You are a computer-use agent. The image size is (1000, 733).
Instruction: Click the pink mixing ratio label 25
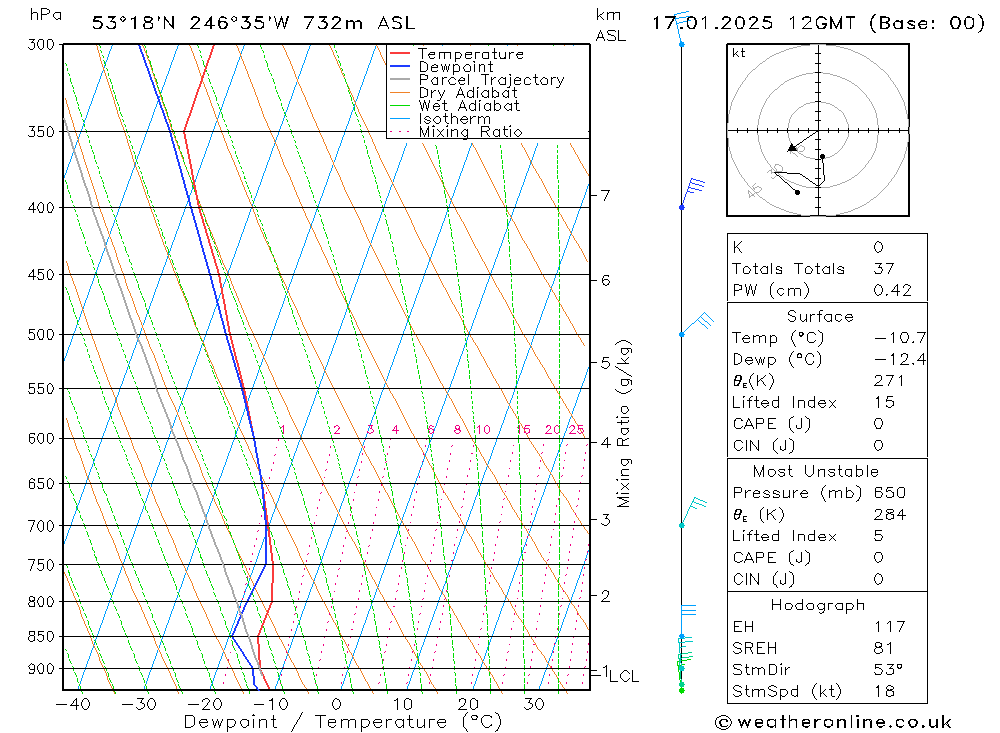(577, 429)
